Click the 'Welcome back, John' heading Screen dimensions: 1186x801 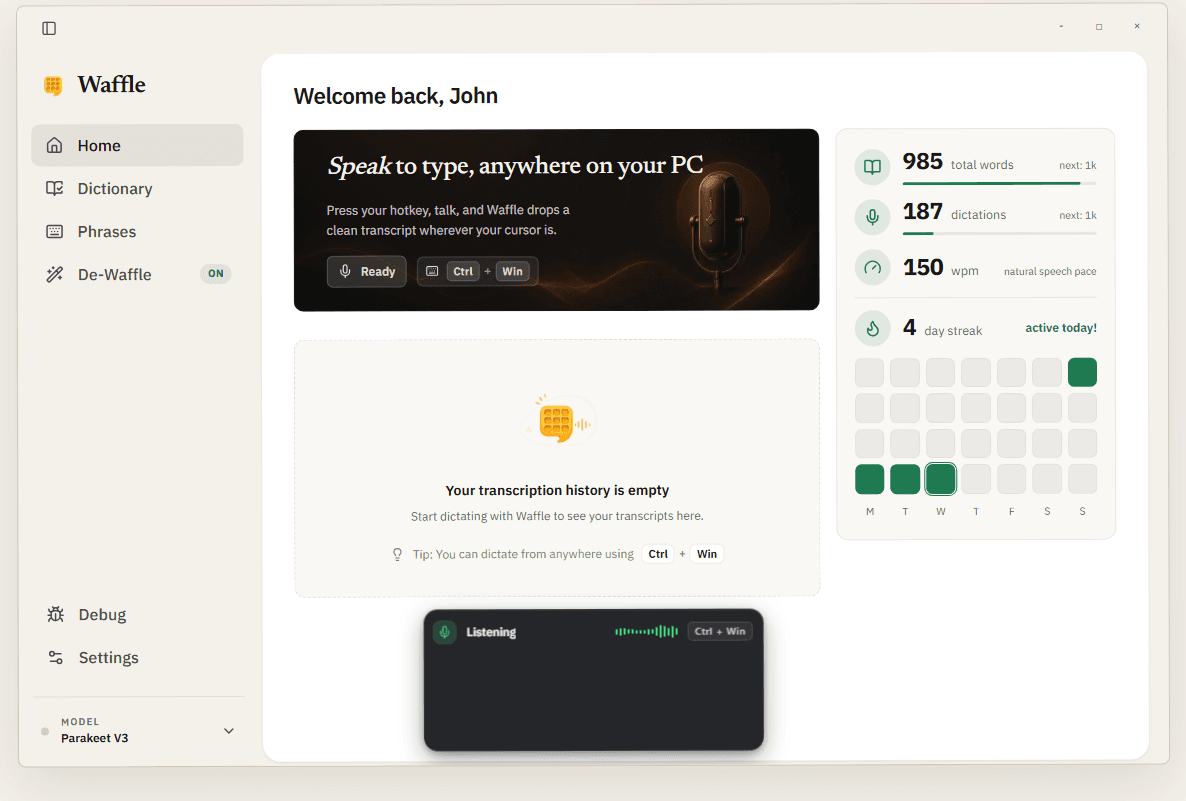tap(396, 96)
